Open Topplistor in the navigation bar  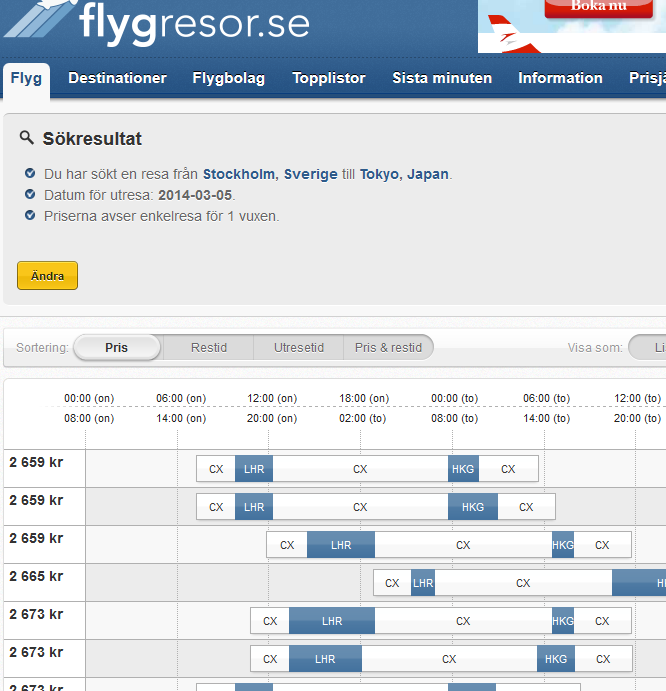329,78
